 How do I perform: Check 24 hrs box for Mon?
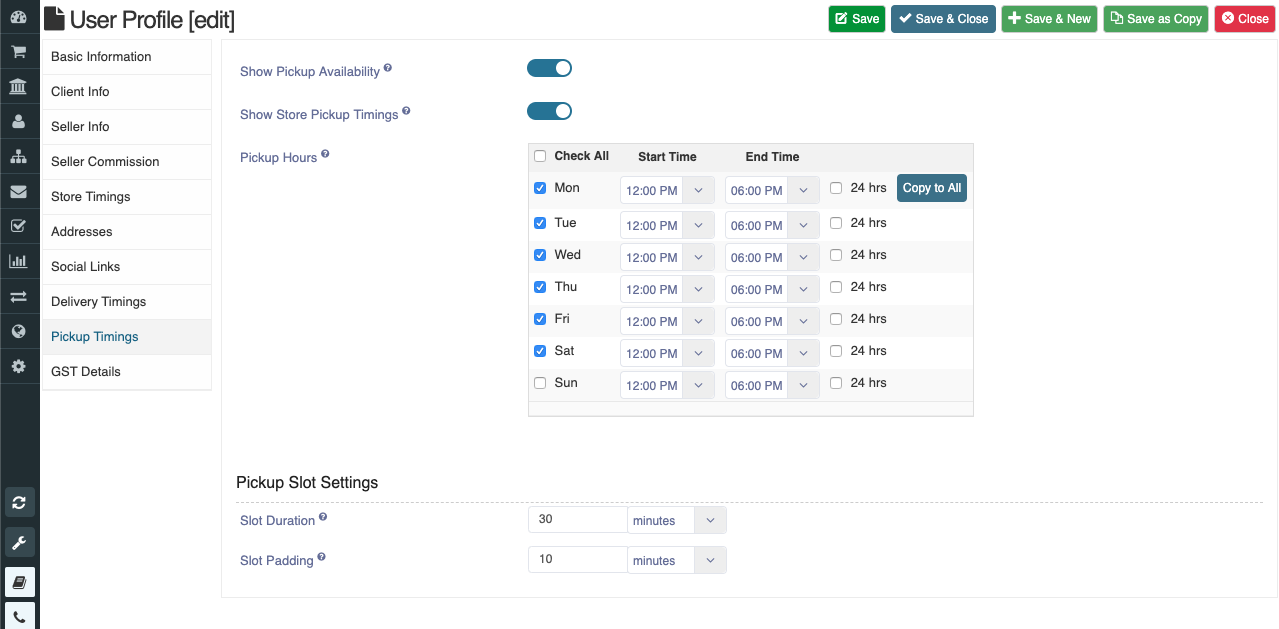tap(836, 188)
